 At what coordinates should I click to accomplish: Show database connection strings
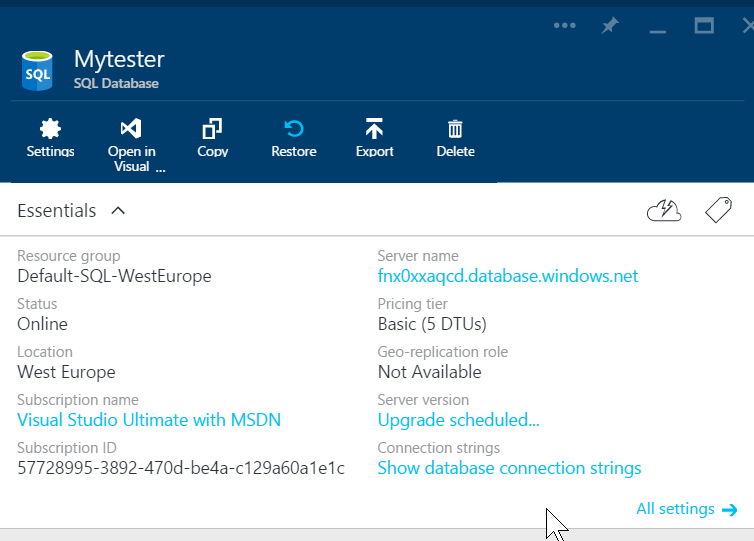click(x=509, y=468)
